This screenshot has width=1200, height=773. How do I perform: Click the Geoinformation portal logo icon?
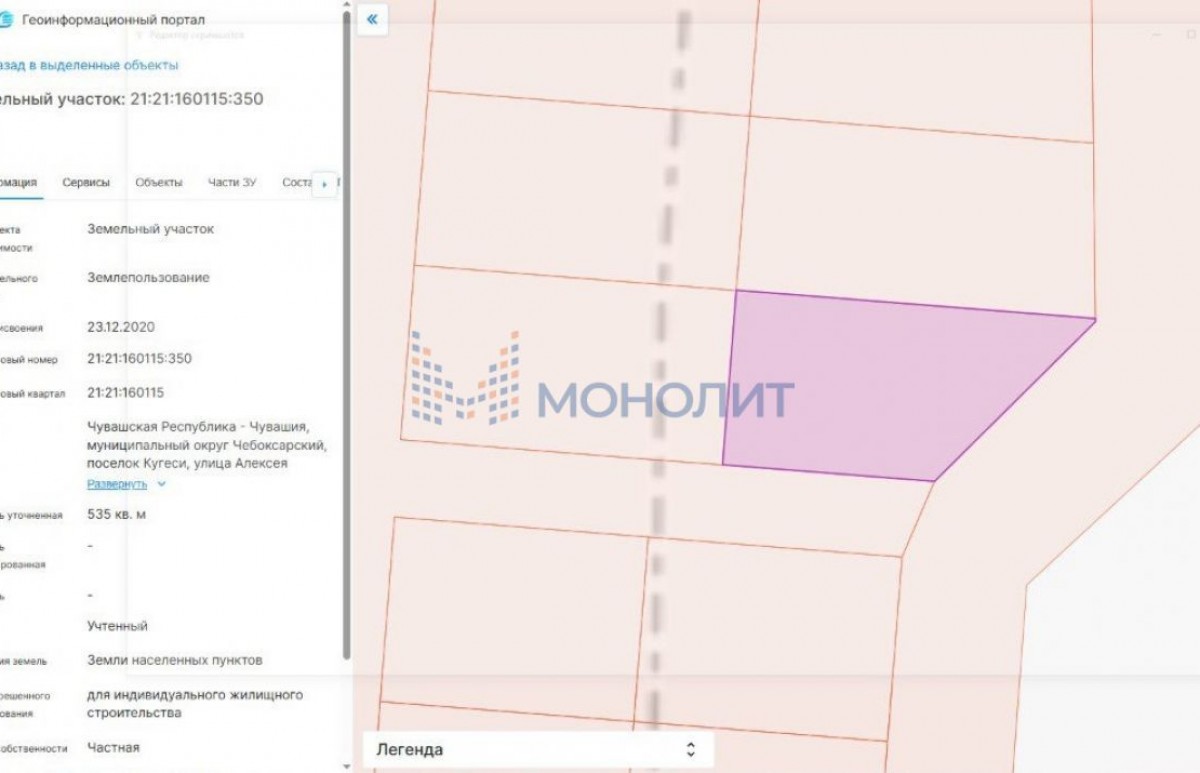click(6, 19)
